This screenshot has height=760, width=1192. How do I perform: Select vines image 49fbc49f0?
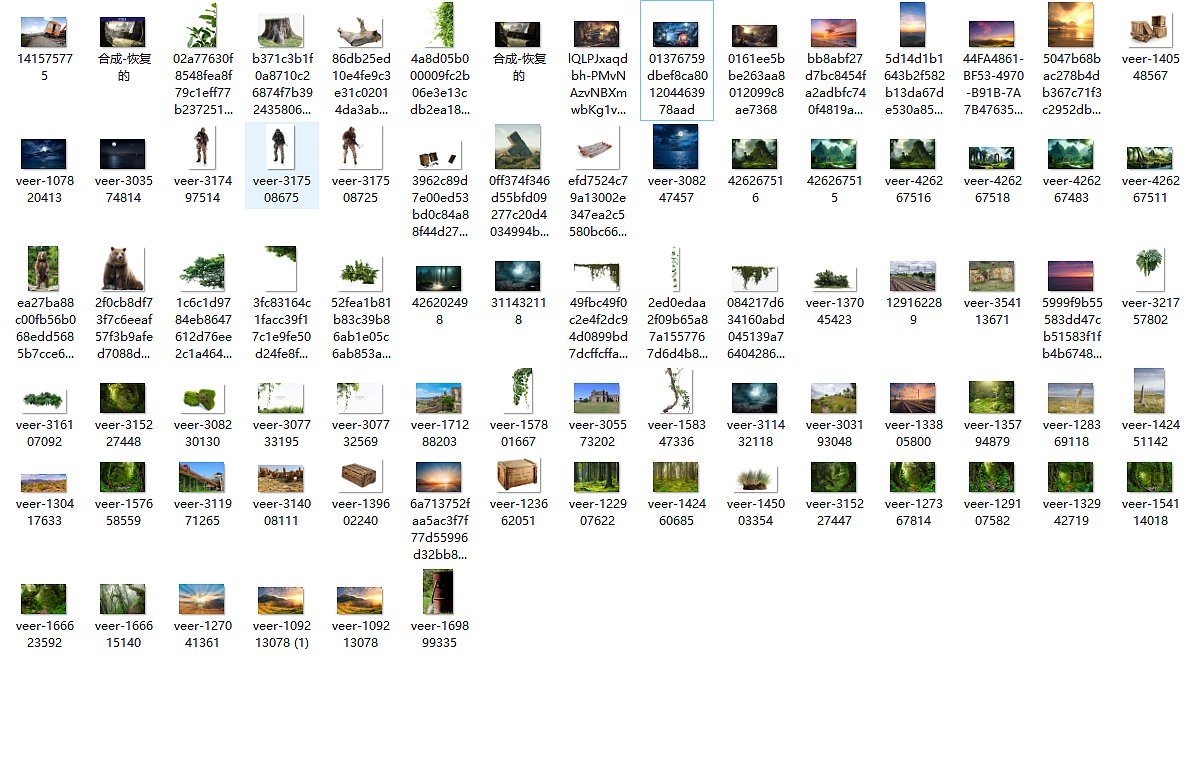(598, 277)
